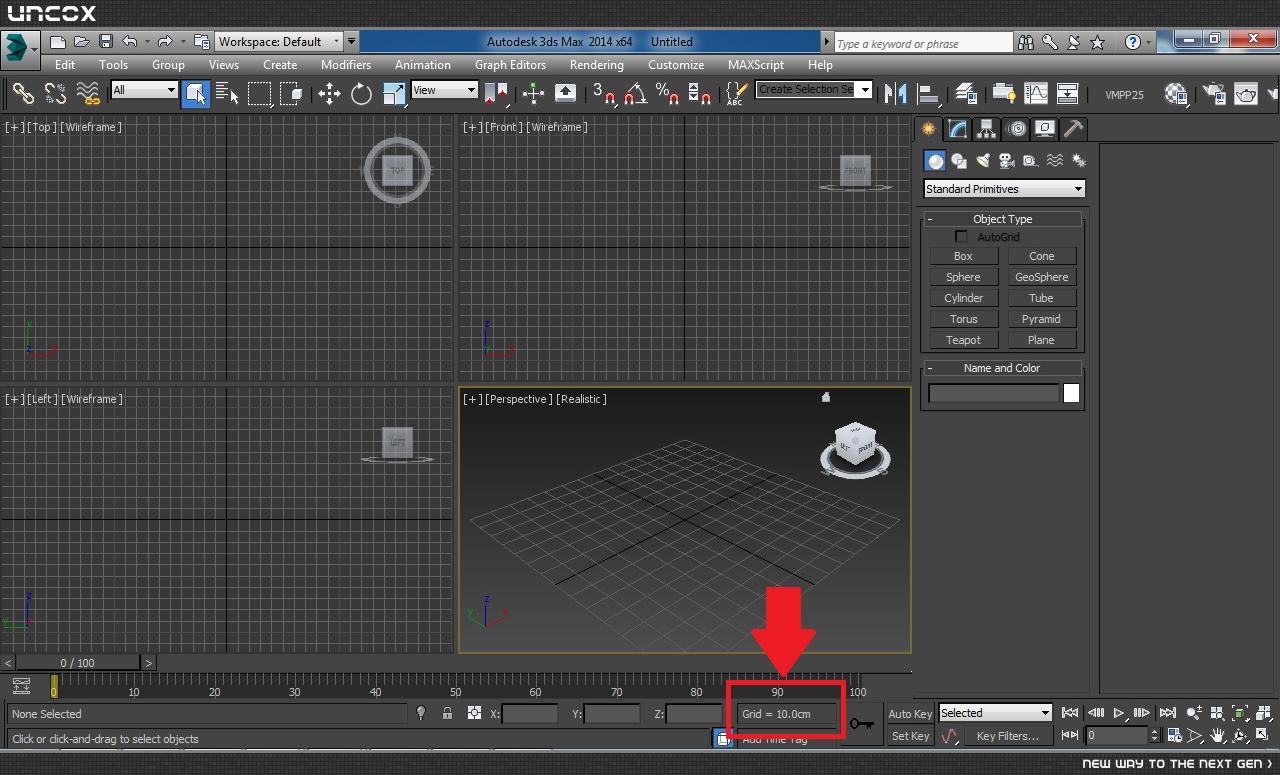Image resolution: width=1280 pixels, height=775 pixels.
Task: Open the Graph Editors menu
Action: [510, 65]
